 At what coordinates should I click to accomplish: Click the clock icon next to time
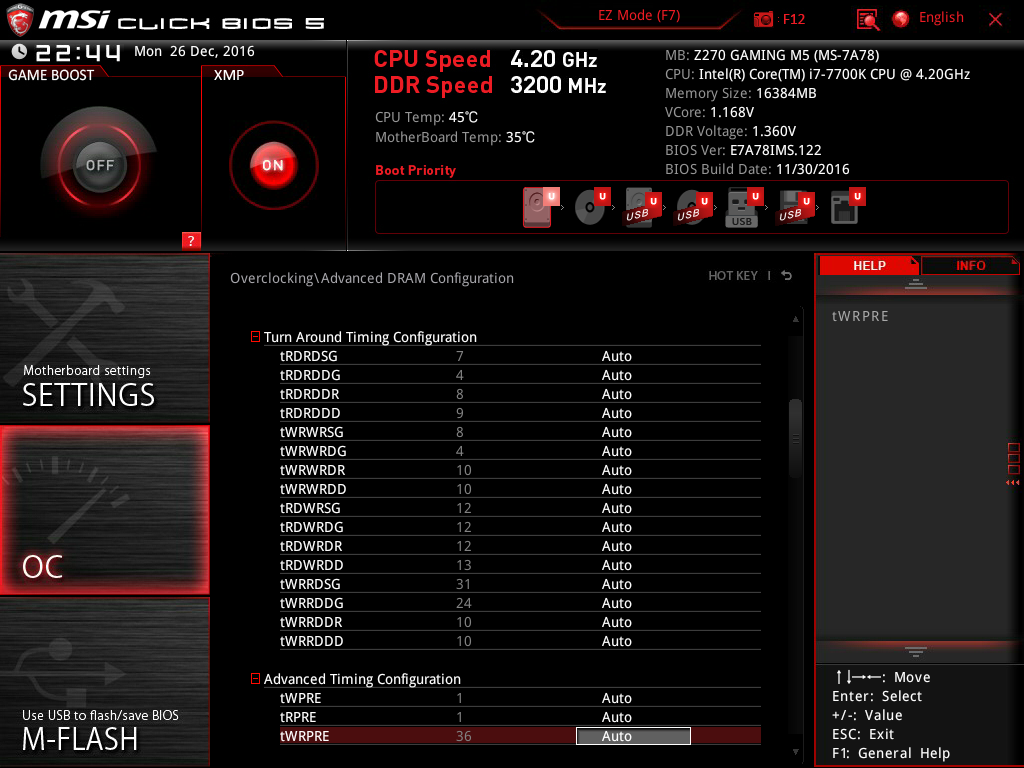pos(20,51)
